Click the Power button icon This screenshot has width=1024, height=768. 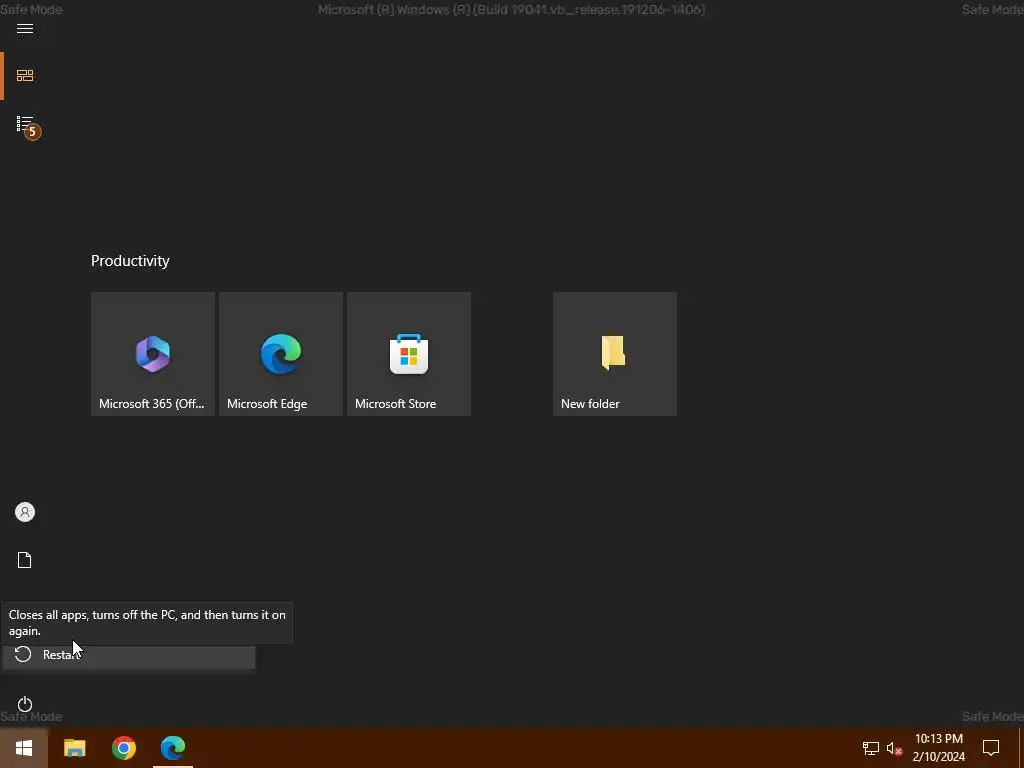pyautogui.click(x=25, y=704)
